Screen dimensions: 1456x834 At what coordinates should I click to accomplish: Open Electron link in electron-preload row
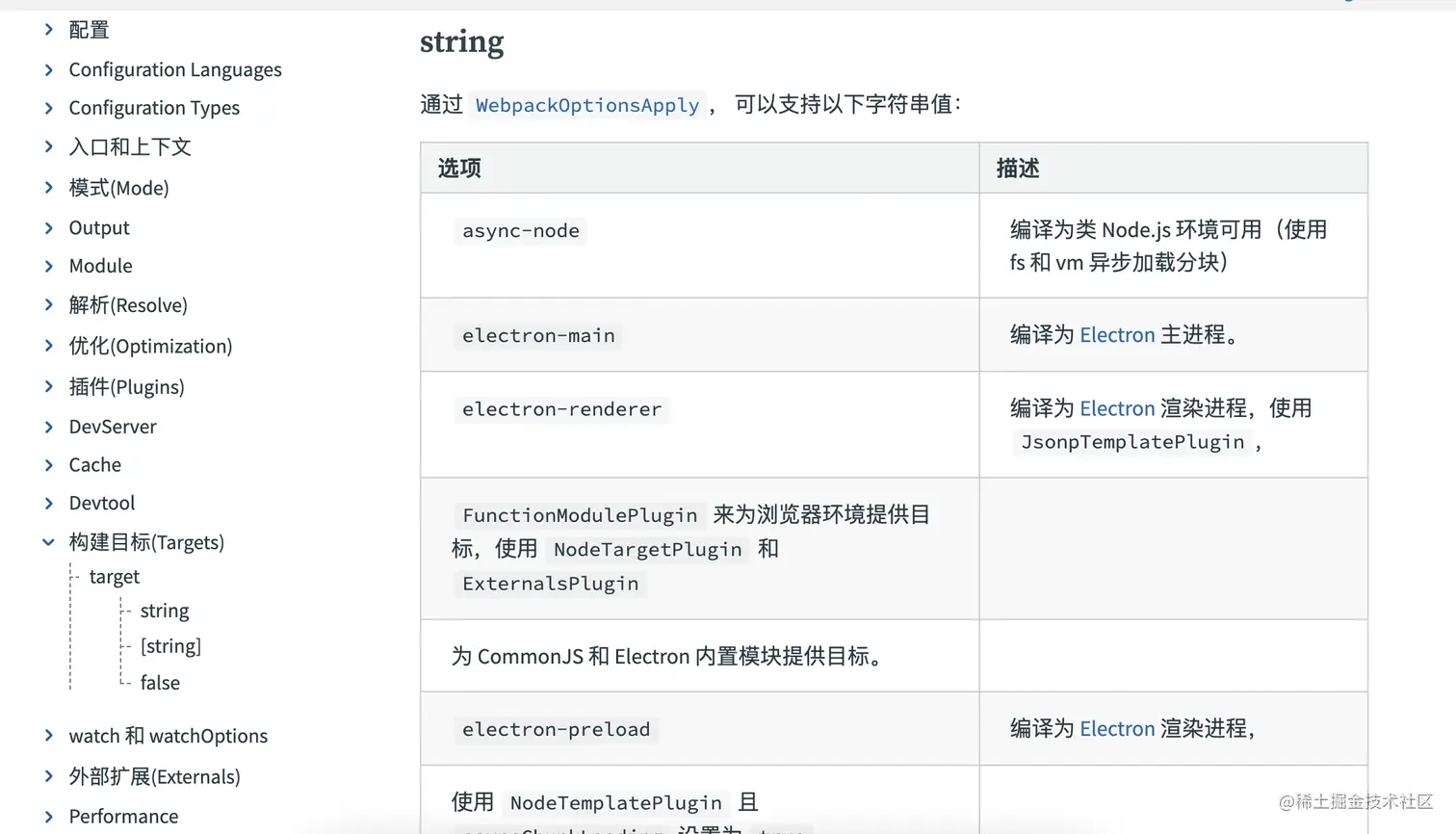1117,729
